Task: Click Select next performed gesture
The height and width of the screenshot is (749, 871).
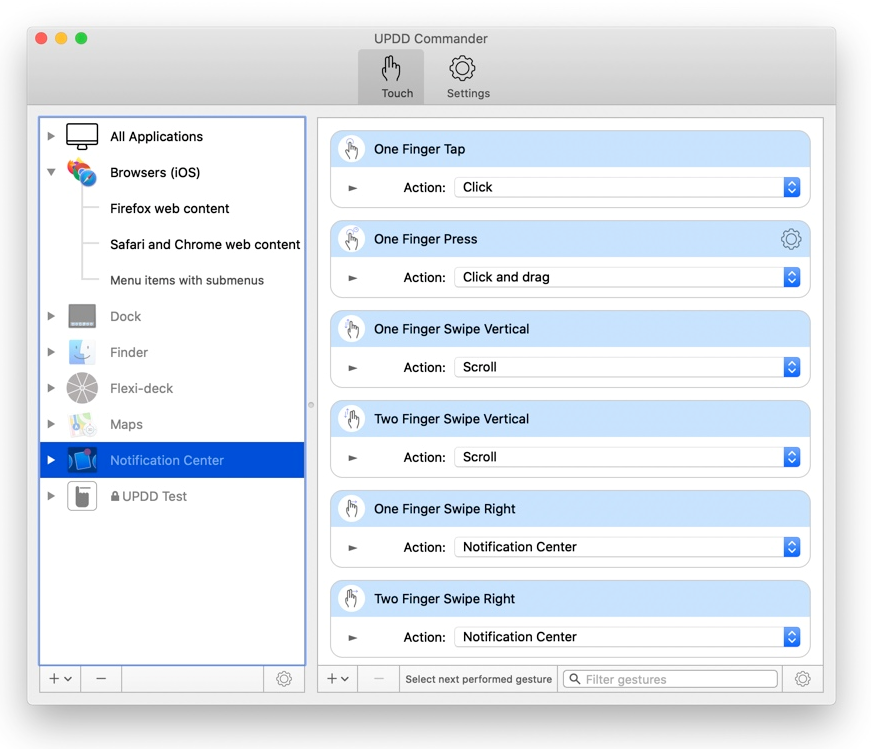Action: click(478, 679)
